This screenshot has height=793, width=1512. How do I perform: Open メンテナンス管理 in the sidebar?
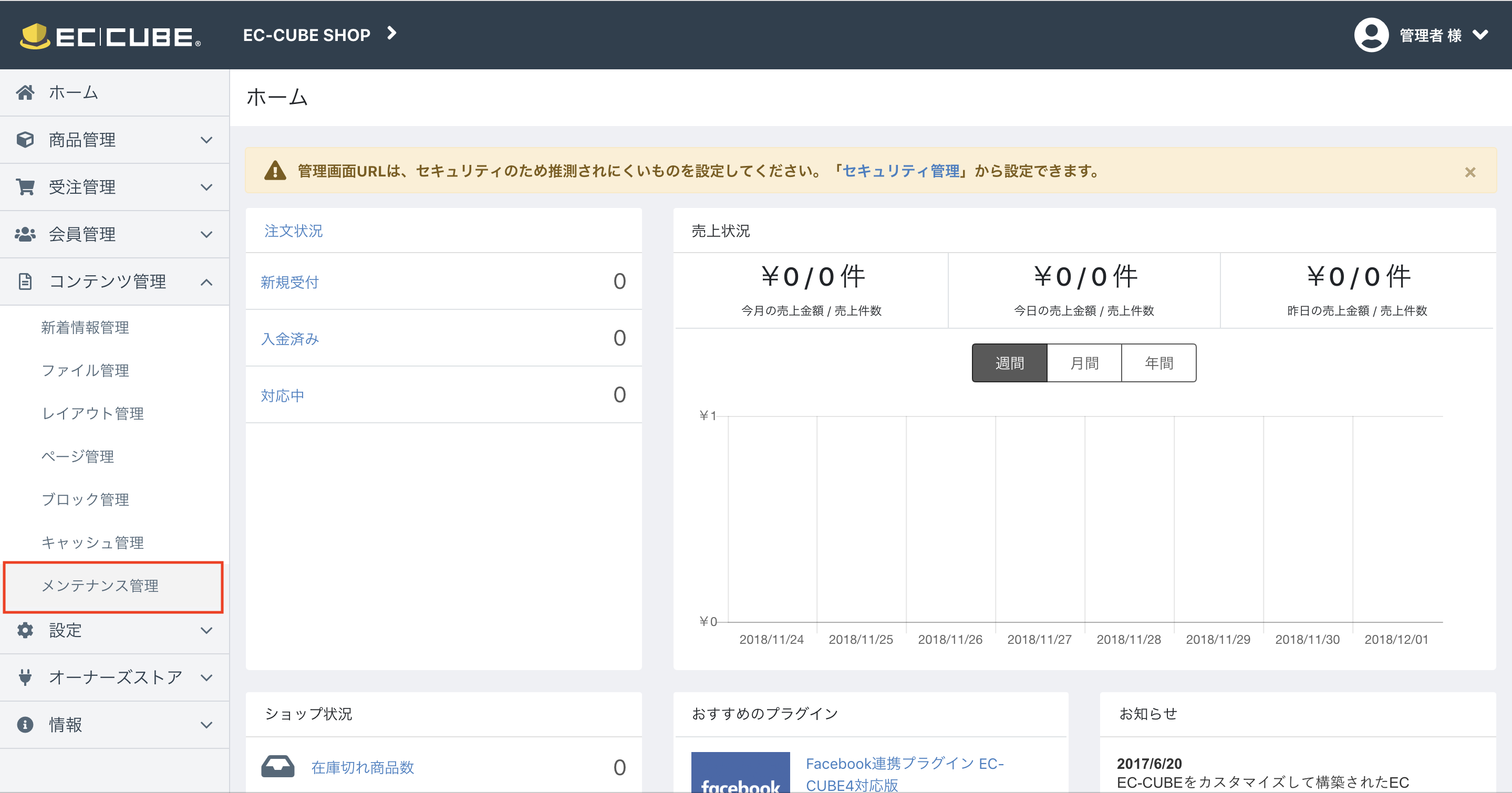101,586
